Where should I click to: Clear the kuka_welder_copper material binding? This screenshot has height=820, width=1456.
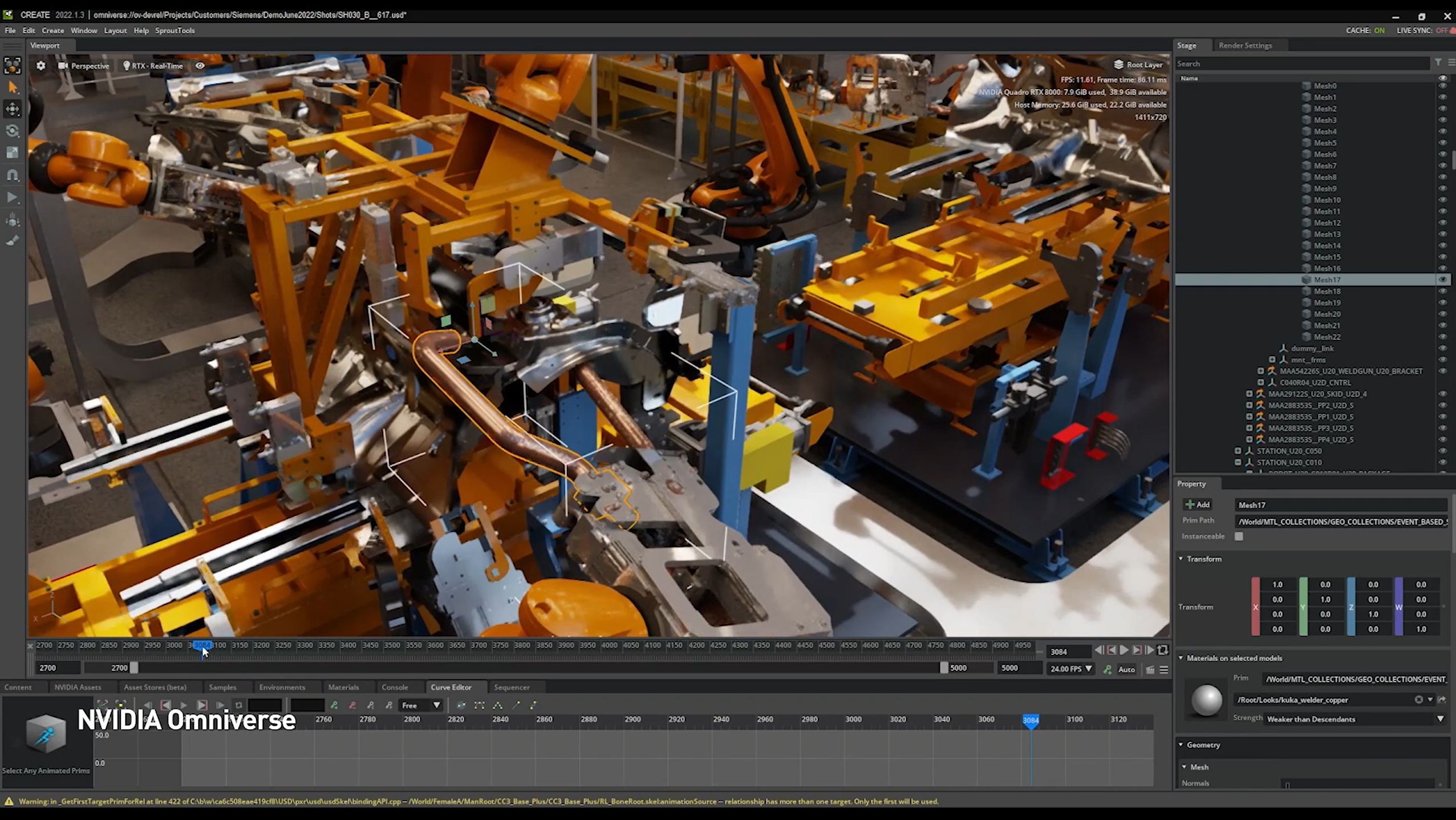click(1418, 700)
